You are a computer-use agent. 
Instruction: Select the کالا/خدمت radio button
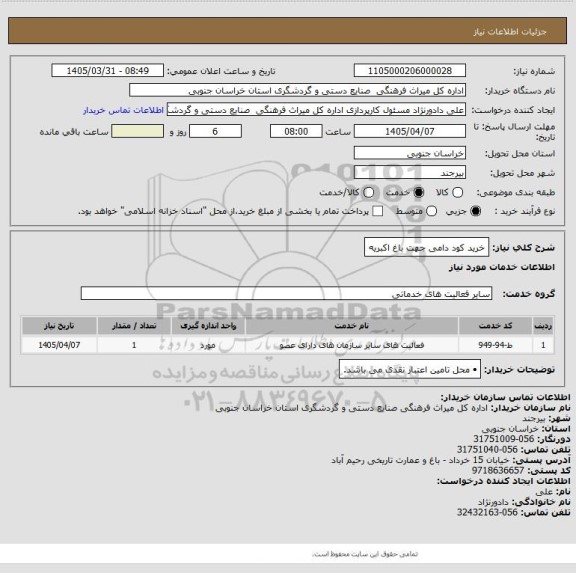368,192
